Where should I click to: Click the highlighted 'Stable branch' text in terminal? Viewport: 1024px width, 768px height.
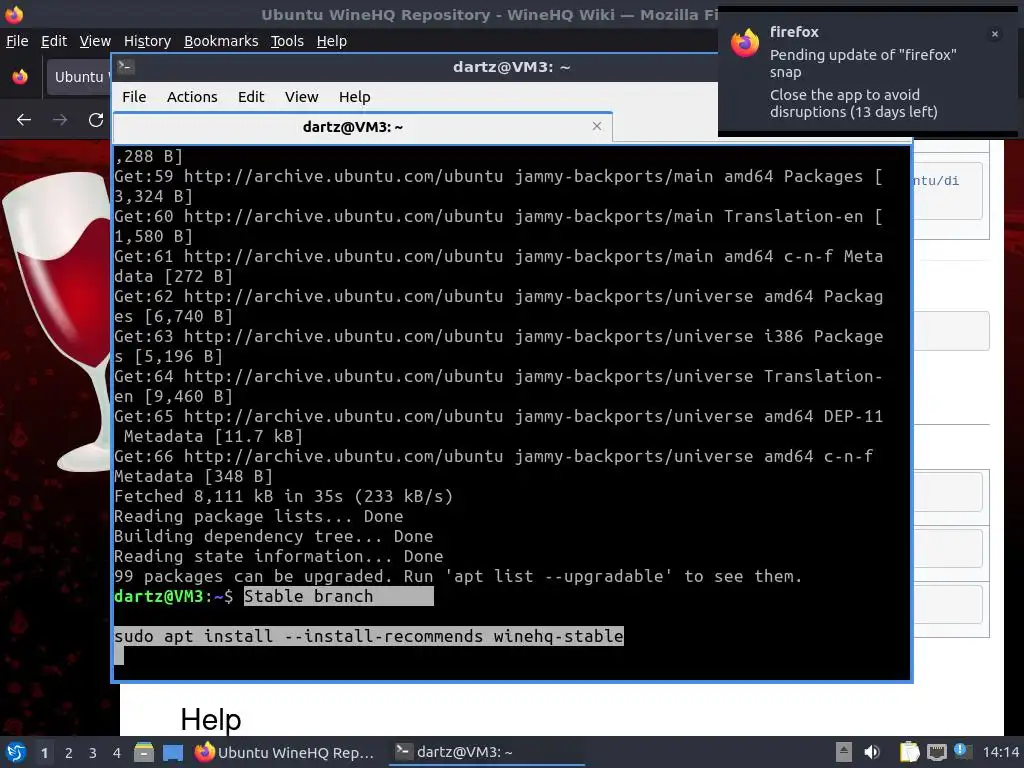pos(308,596)
